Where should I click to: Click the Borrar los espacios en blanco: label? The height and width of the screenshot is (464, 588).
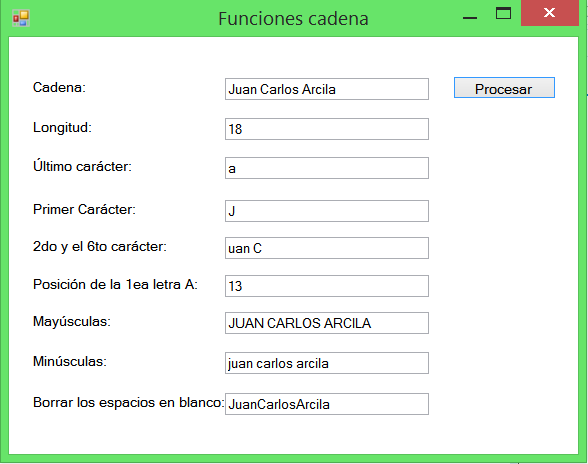pos(129,402)
